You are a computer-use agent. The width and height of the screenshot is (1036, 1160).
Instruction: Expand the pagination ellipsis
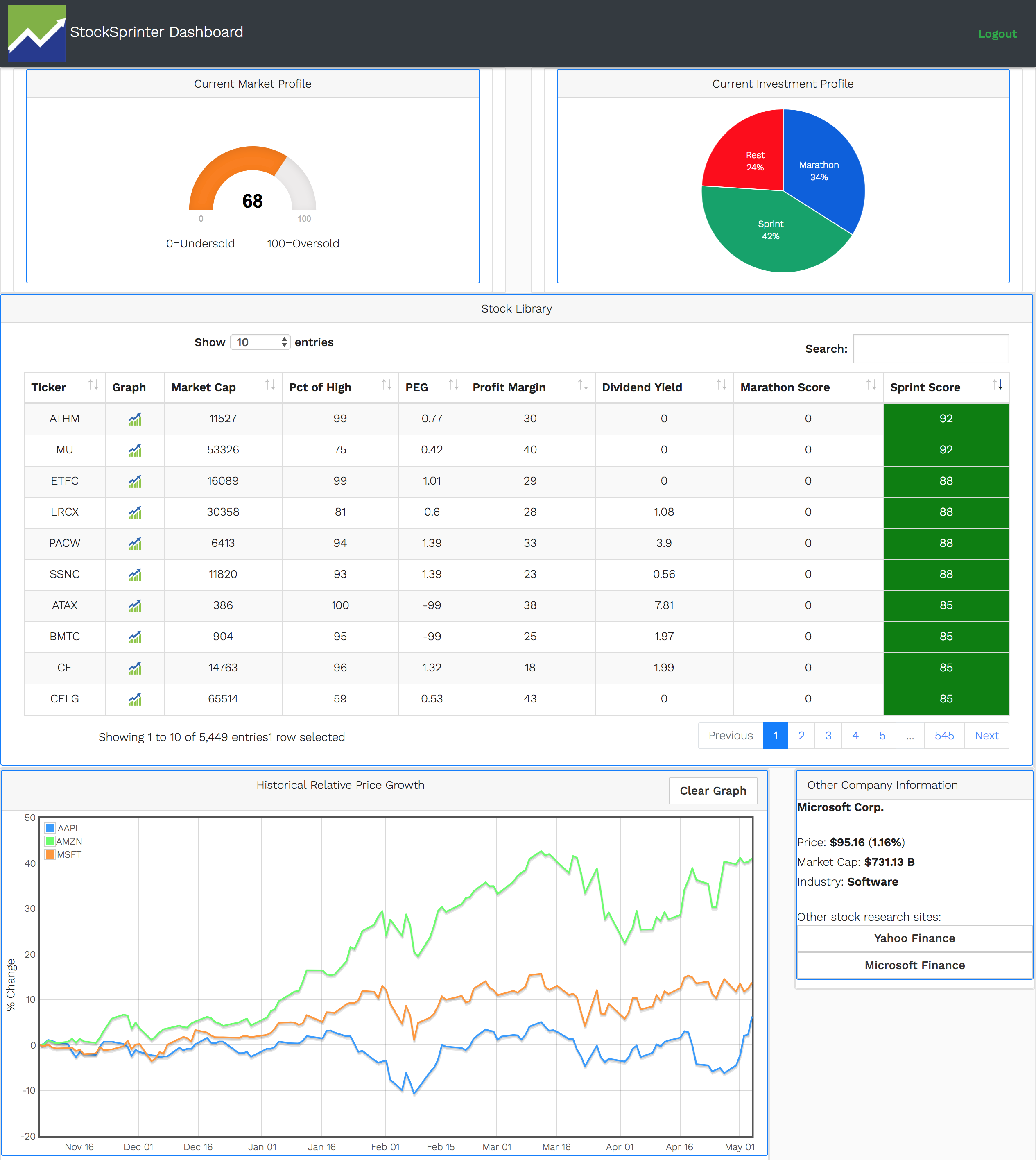point(909,736)
